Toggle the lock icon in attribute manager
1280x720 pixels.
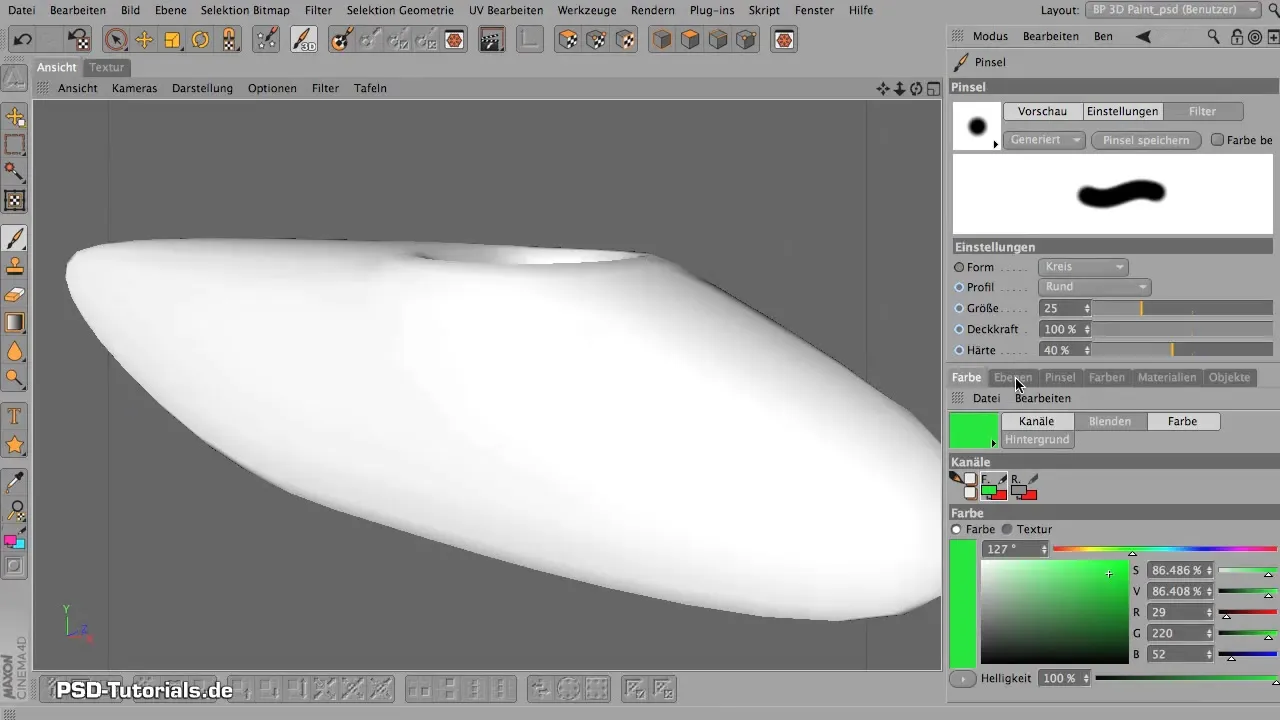(x=1237, y=36)
